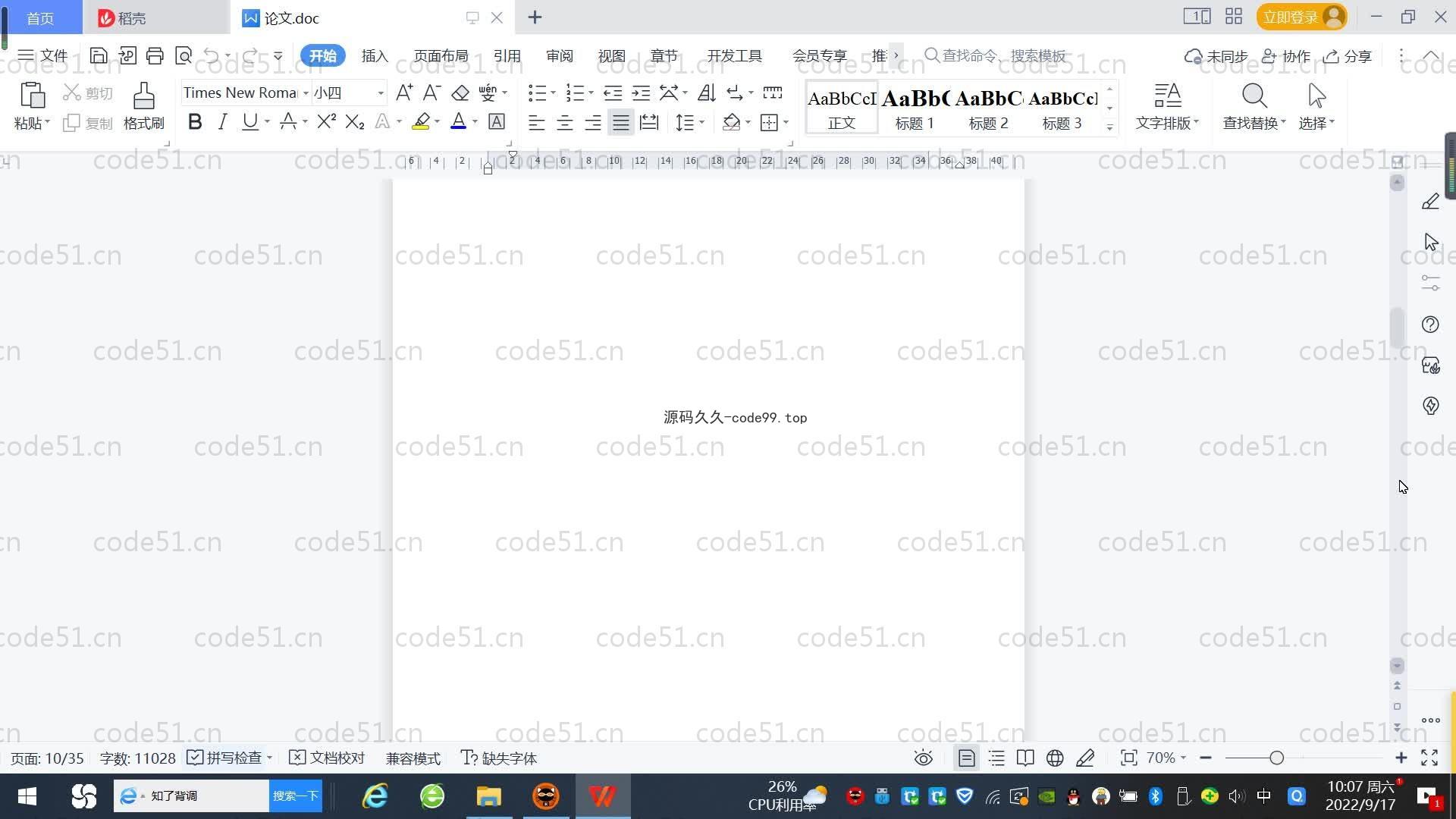Open the View tab
The image size is (1456, 819).
611,55
